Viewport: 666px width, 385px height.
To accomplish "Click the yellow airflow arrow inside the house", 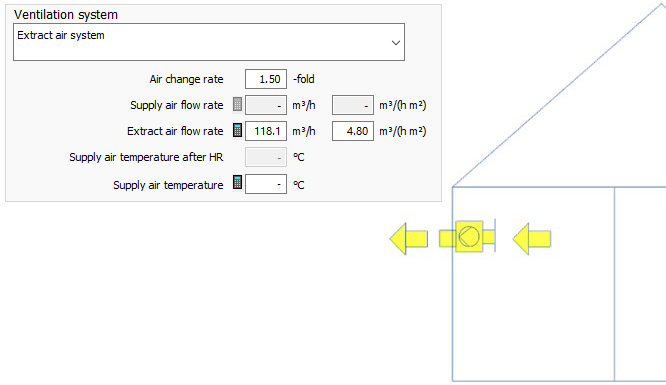I will click(x=532, y=238).
